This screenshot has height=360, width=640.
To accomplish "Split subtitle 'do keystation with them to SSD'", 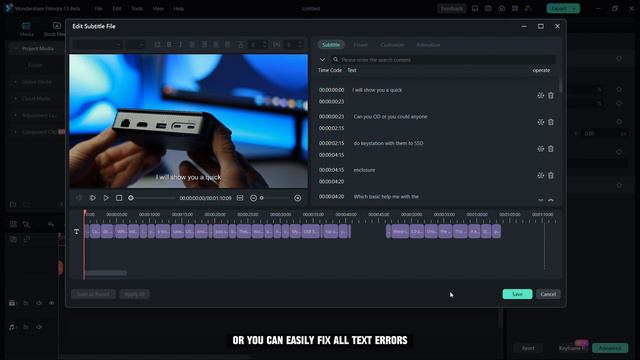I will click(540, 149).
